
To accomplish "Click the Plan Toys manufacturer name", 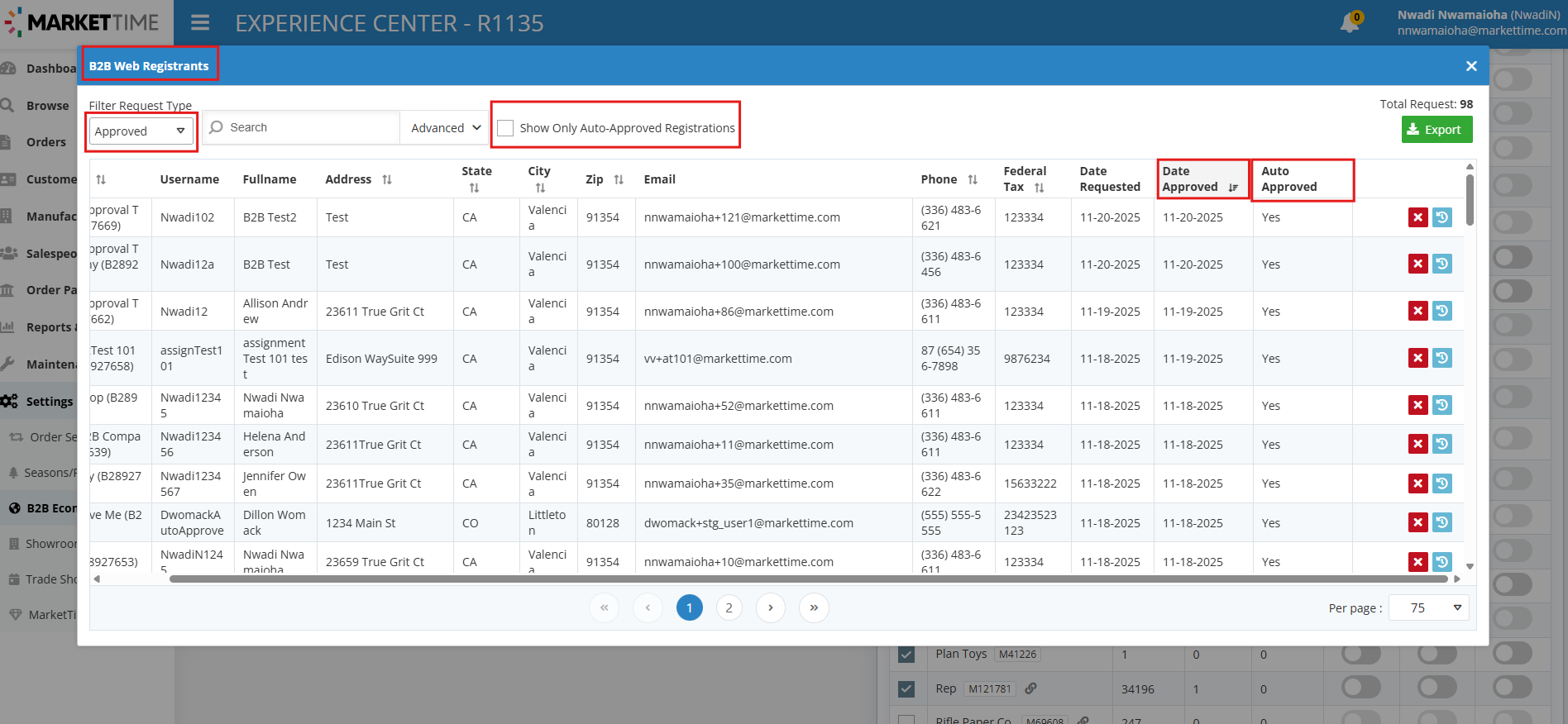I will [961, 654].
